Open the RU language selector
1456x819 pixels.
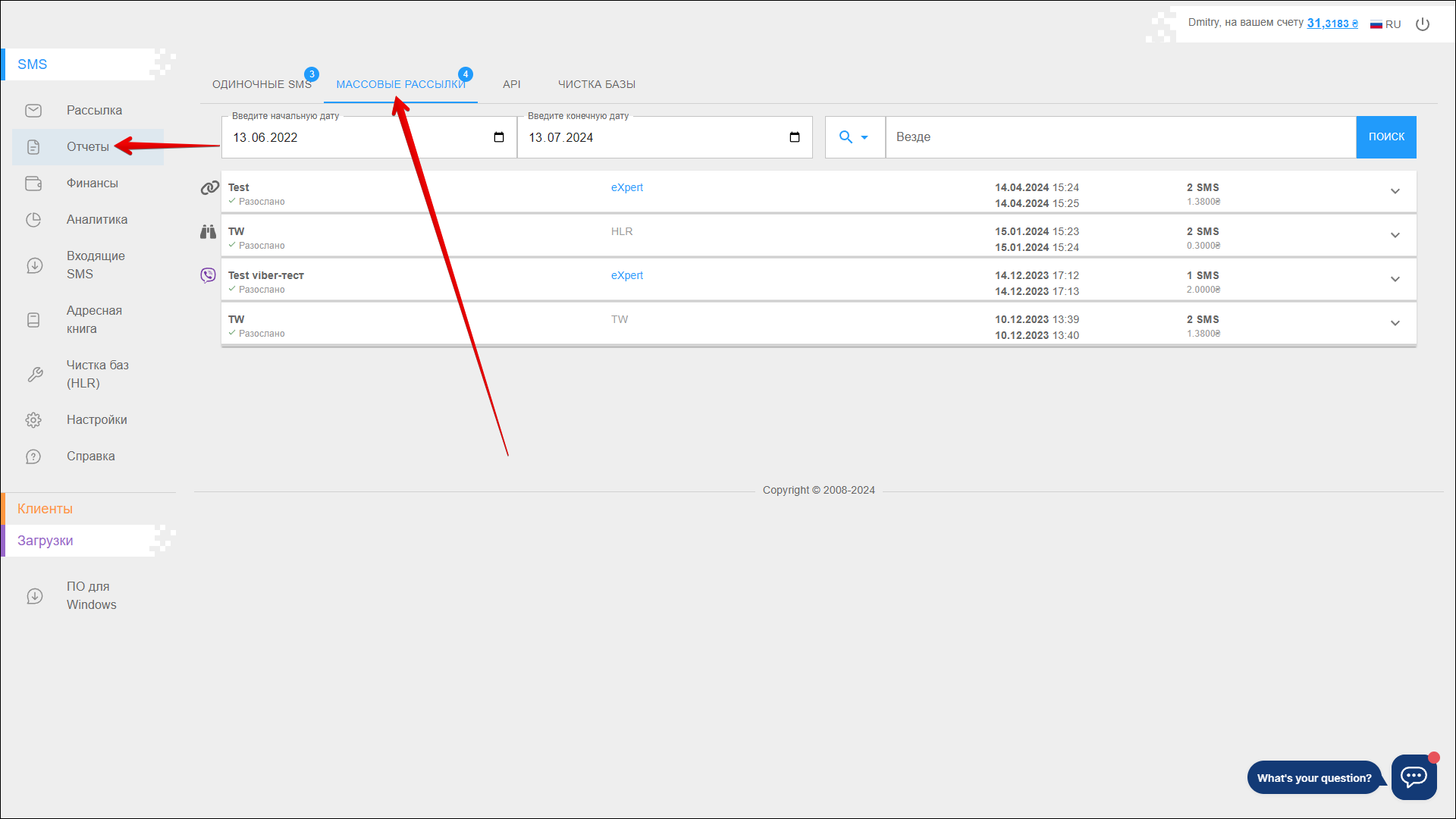coord(1385,24)
